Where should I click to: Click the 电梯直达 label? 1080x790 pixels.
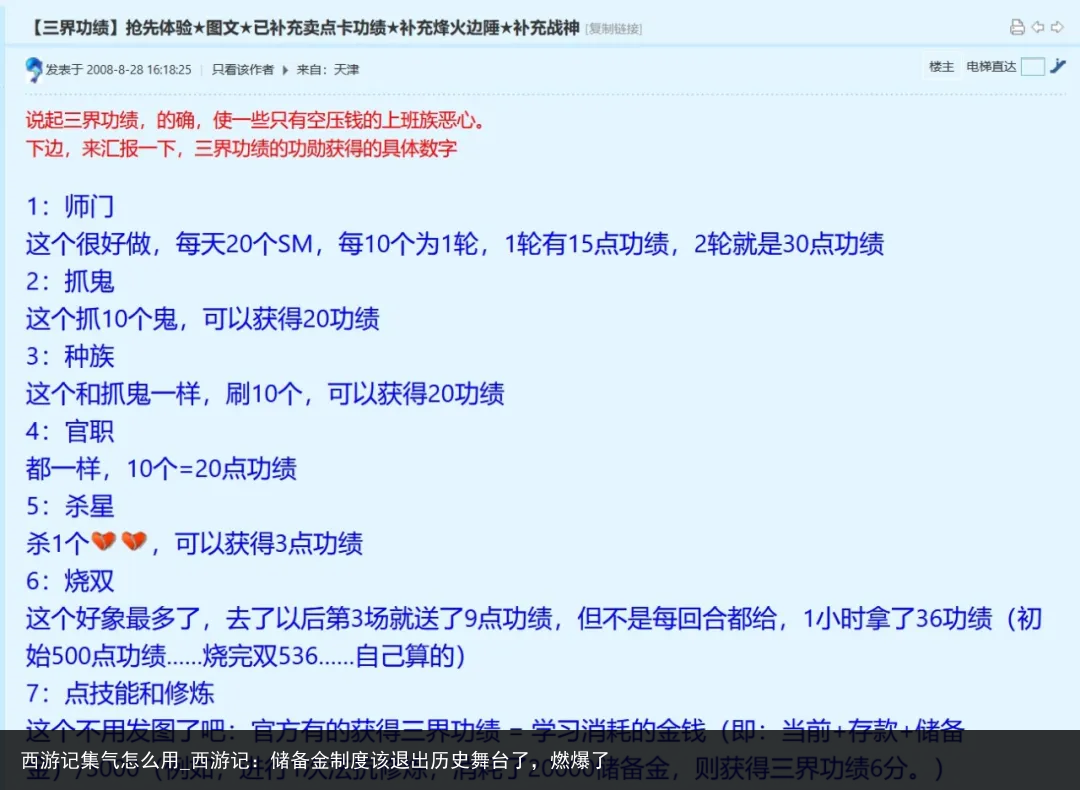point(991,67)
